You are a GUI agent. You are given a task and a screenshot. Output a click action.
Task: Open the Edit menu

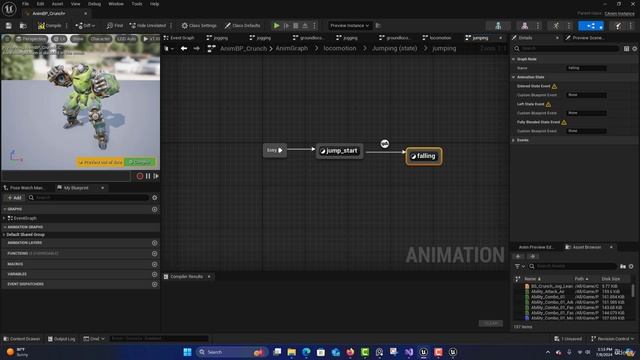point(40,4)
